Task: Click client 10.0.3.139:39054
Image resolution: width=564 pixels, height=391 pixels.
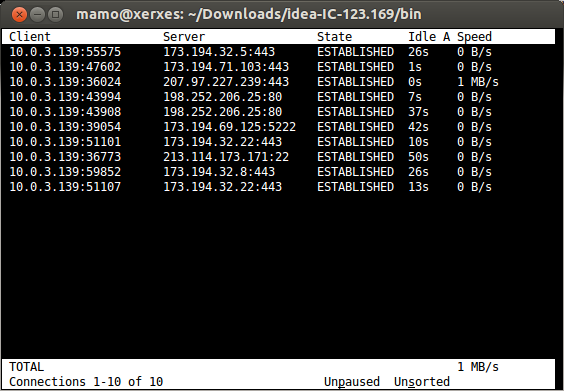Action: [65, 127]
